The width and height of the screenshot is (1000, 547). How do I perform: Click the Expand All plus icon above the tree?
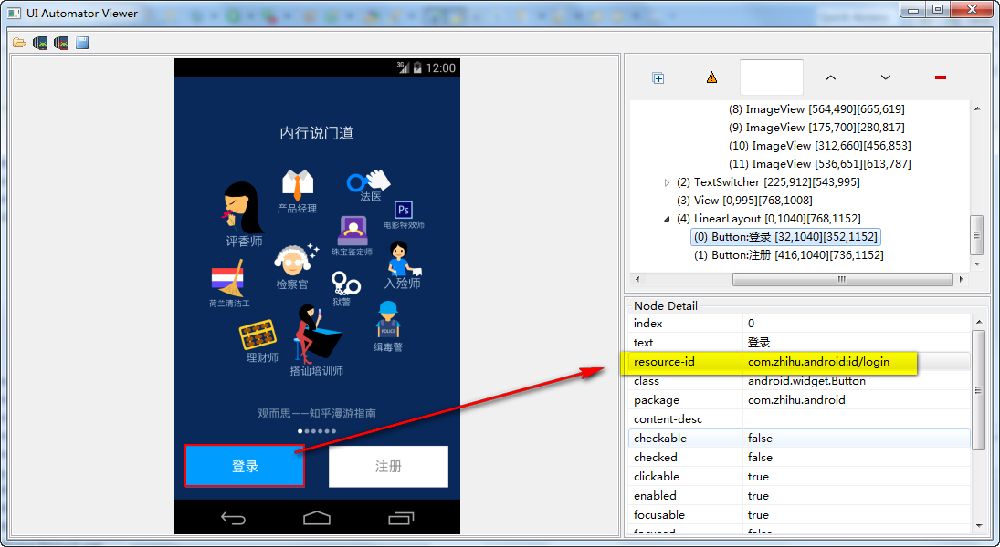click(658, 78)
